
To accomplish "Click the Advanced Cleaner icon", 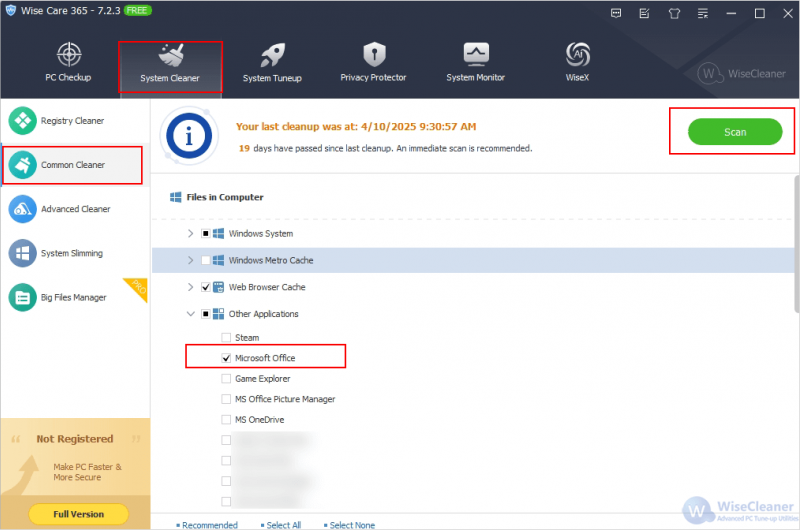I will [22, 209].
